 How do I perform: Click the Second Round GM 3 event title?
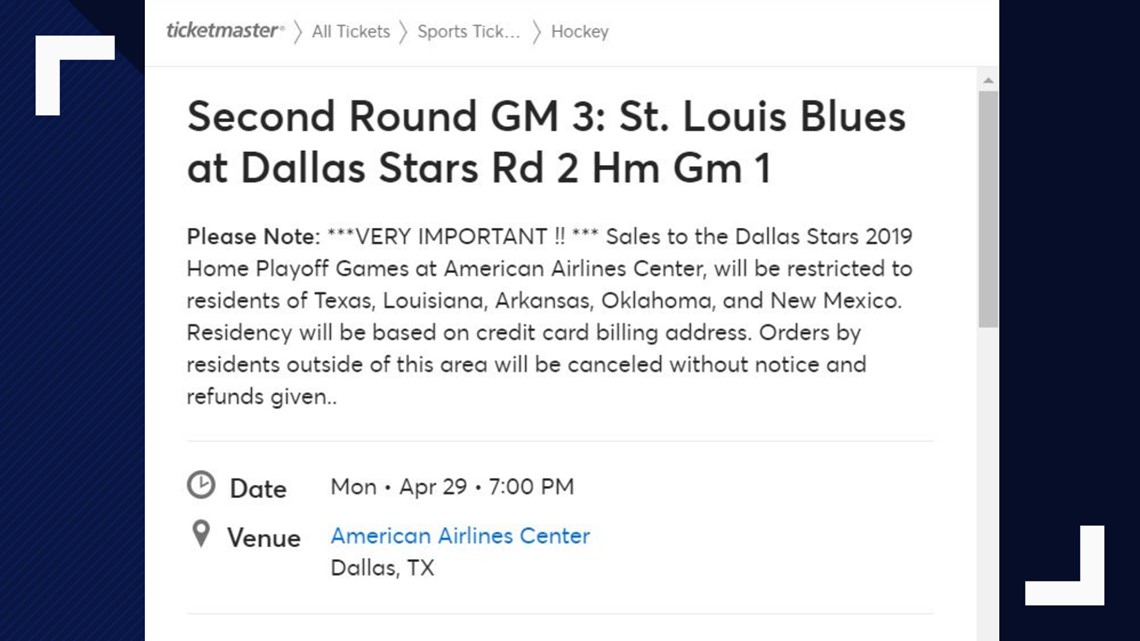point(546,141)
